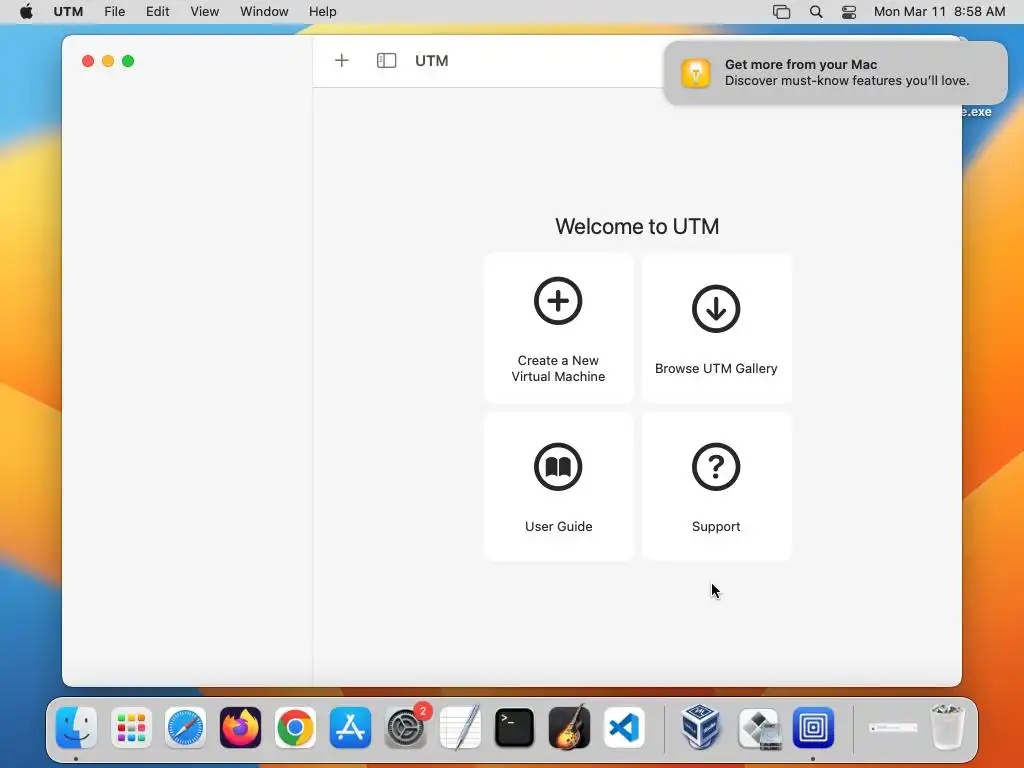Image resolution: width=1024 pixels, height=768 pixels.
Task: Open the File menu
Action: (x=114, y=12)
